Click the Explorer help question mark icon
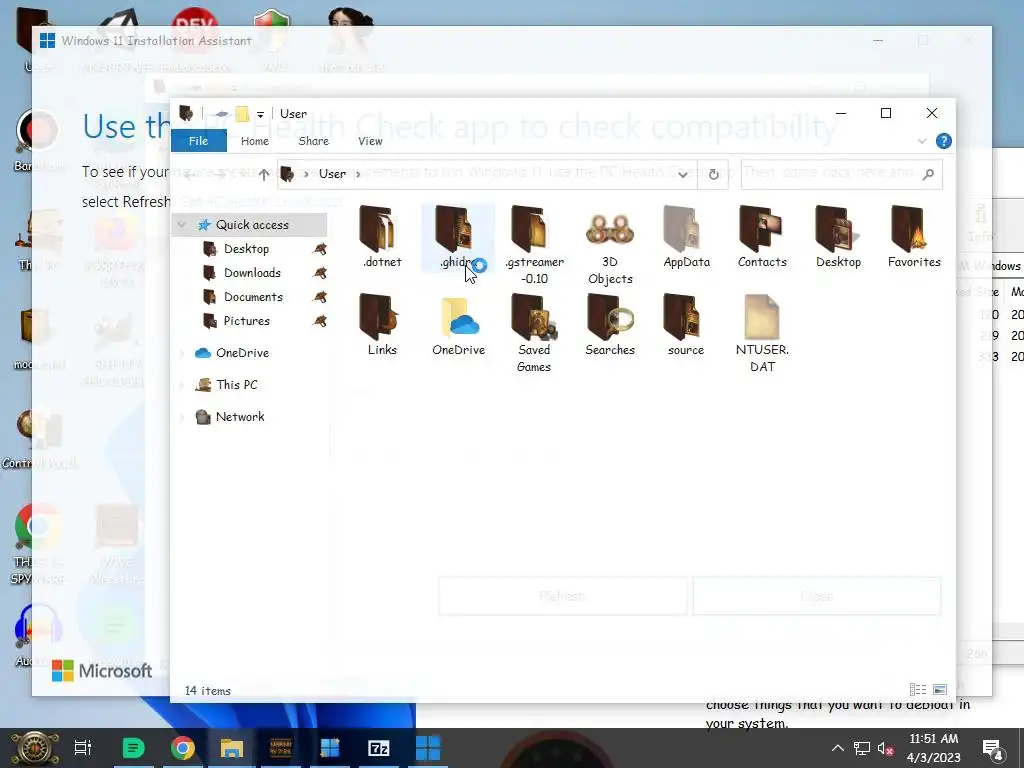Image resolution: width=1024 pixels, height=768 pixels. tap(943, 141)
